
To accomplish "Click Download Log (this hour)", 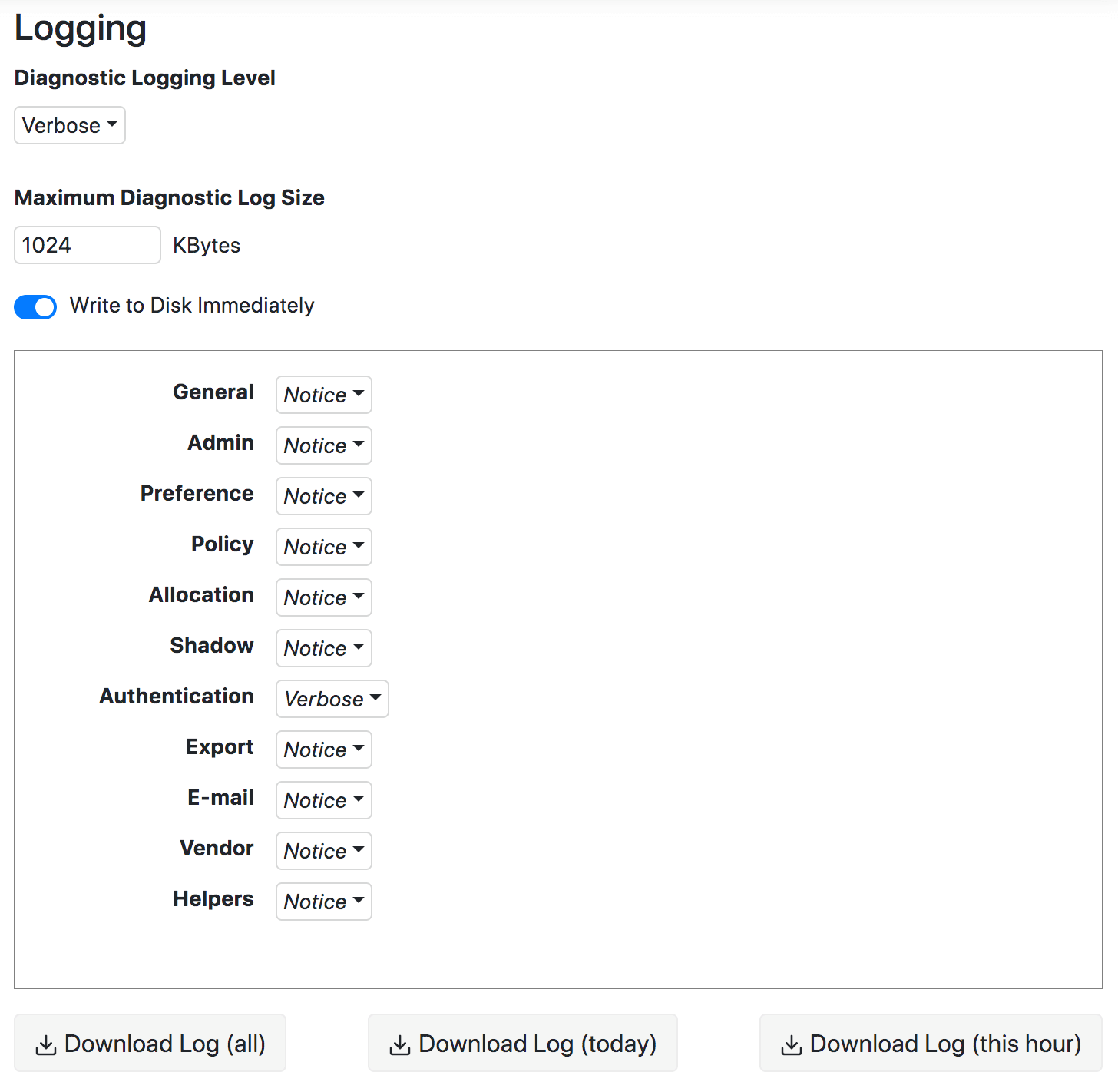I will click(930, 1044).
